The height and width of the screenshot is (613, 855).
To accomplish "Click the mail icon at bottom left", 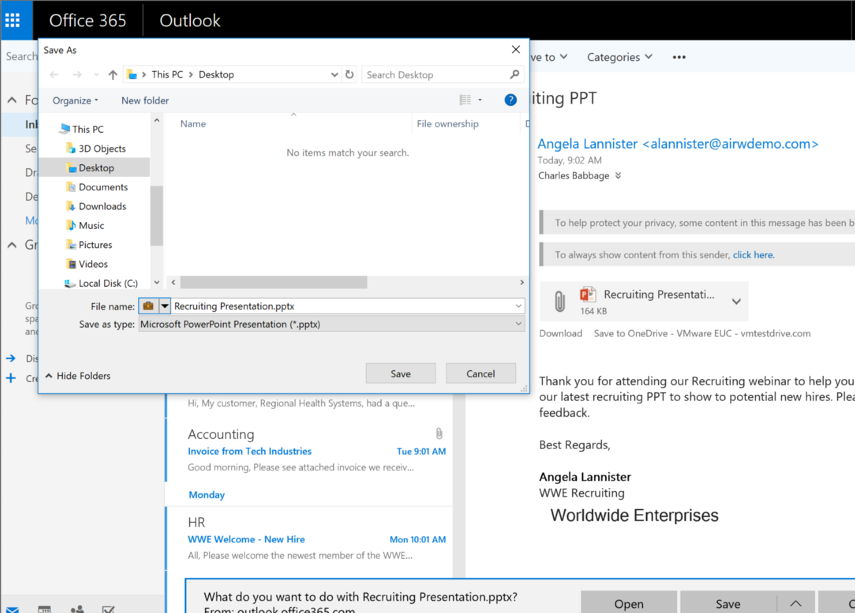I will [12, 609].
